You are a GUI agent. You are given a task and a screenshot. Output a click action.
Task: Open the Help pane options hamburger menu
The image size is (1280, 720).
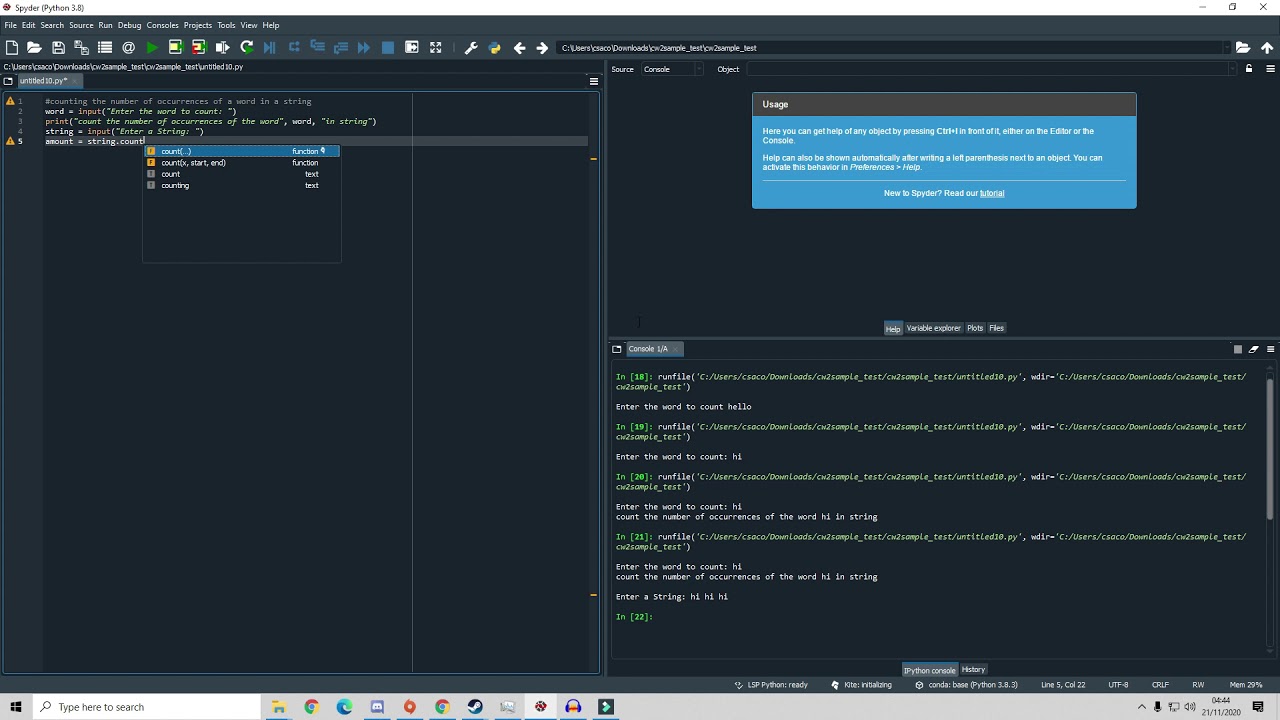(x=1270, y=69)
